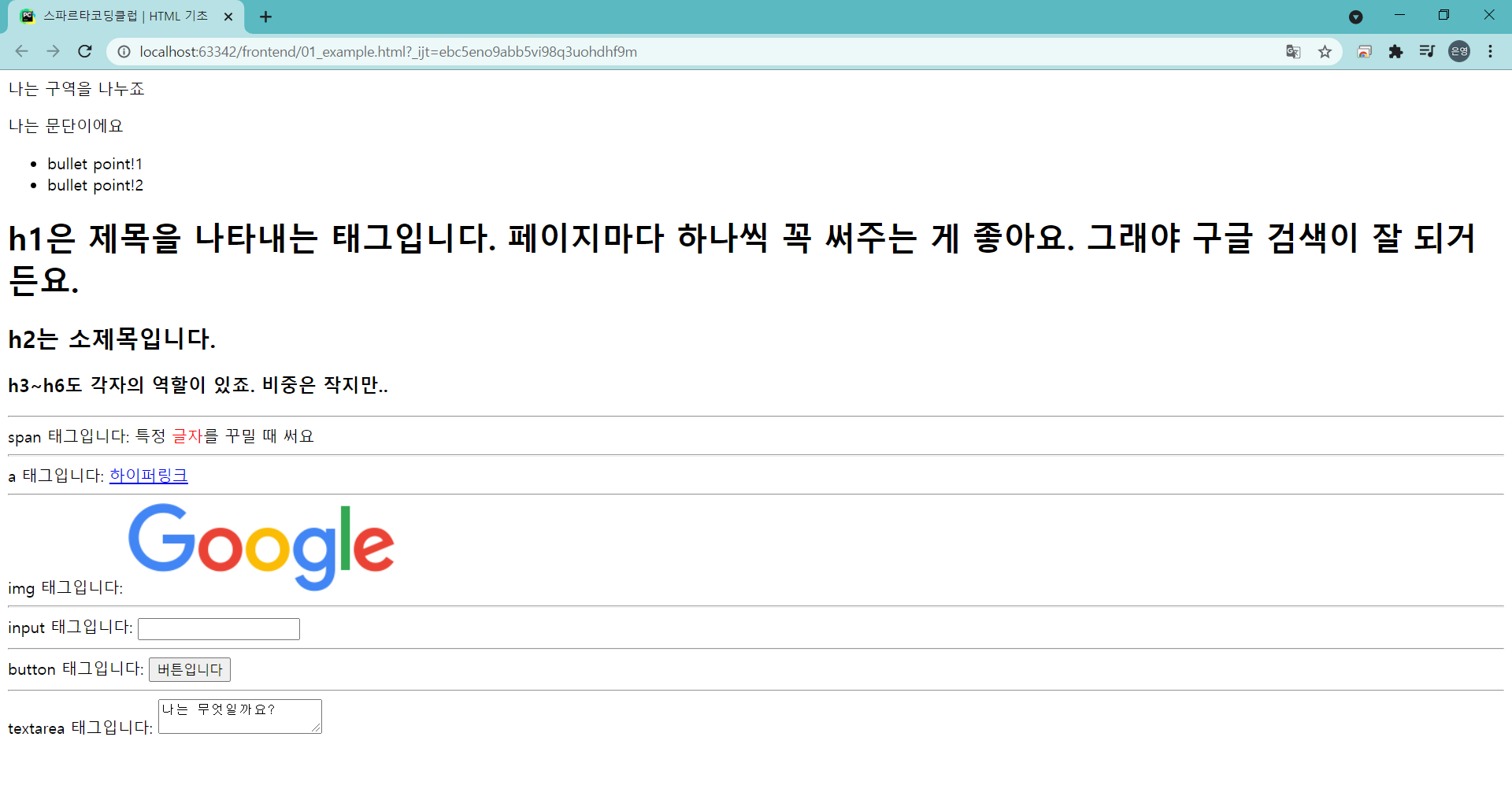Click the 나는 구역을 나누죠 text
Screen dimensions: 1512x811
coord(76,89)
